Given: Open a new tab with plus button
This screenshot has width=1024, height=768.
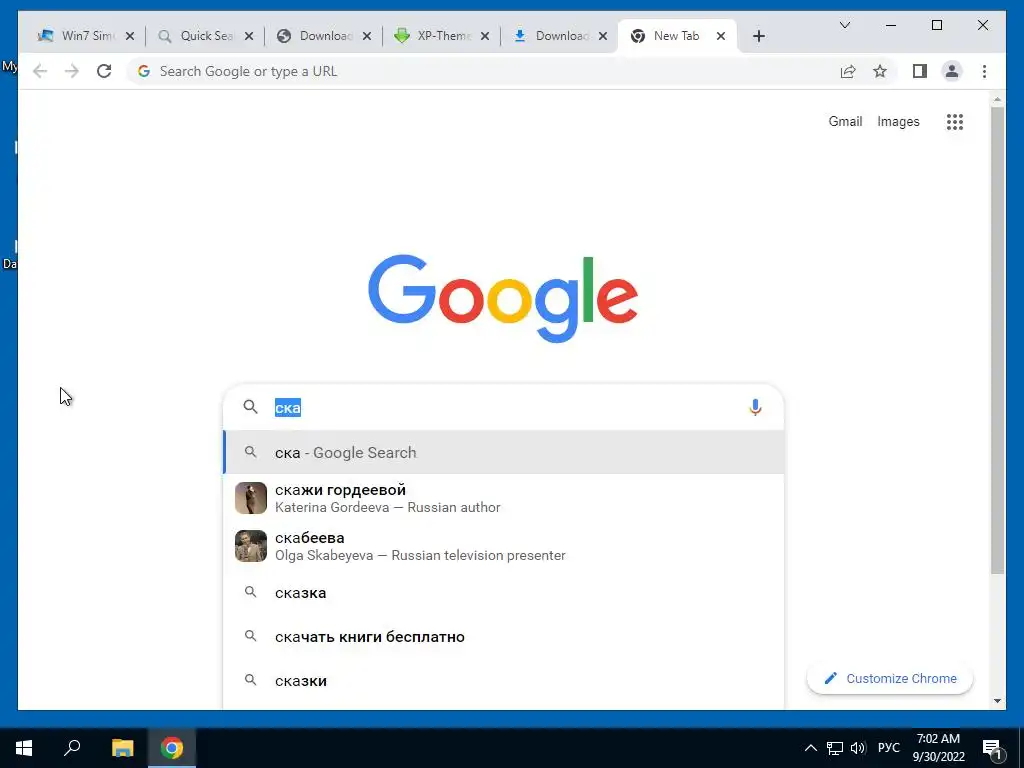Looking at the screenshot, I should click(758, 36).
